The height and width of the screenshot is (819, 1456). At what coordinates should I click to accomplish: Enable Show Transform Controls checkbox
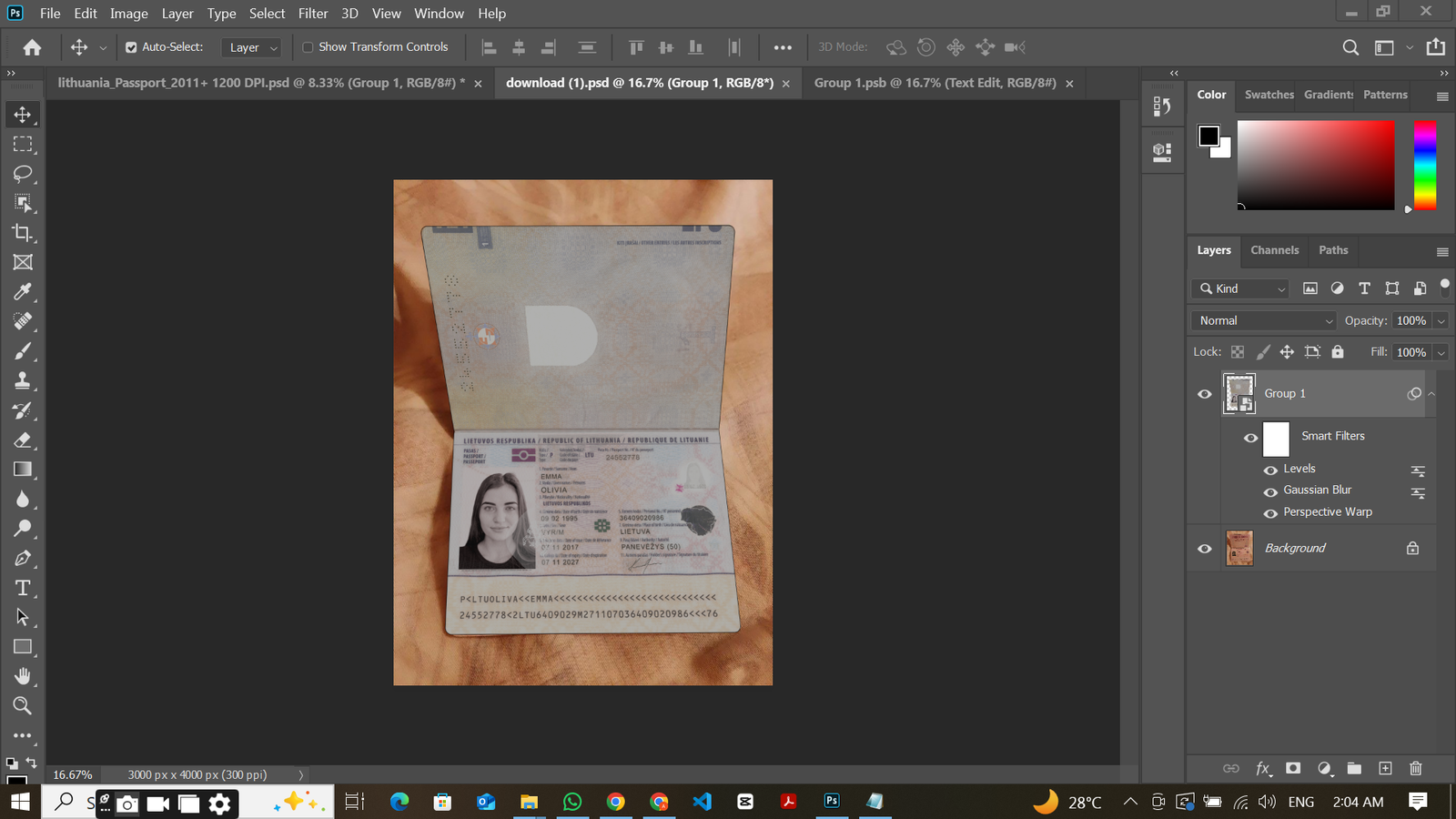308,47
